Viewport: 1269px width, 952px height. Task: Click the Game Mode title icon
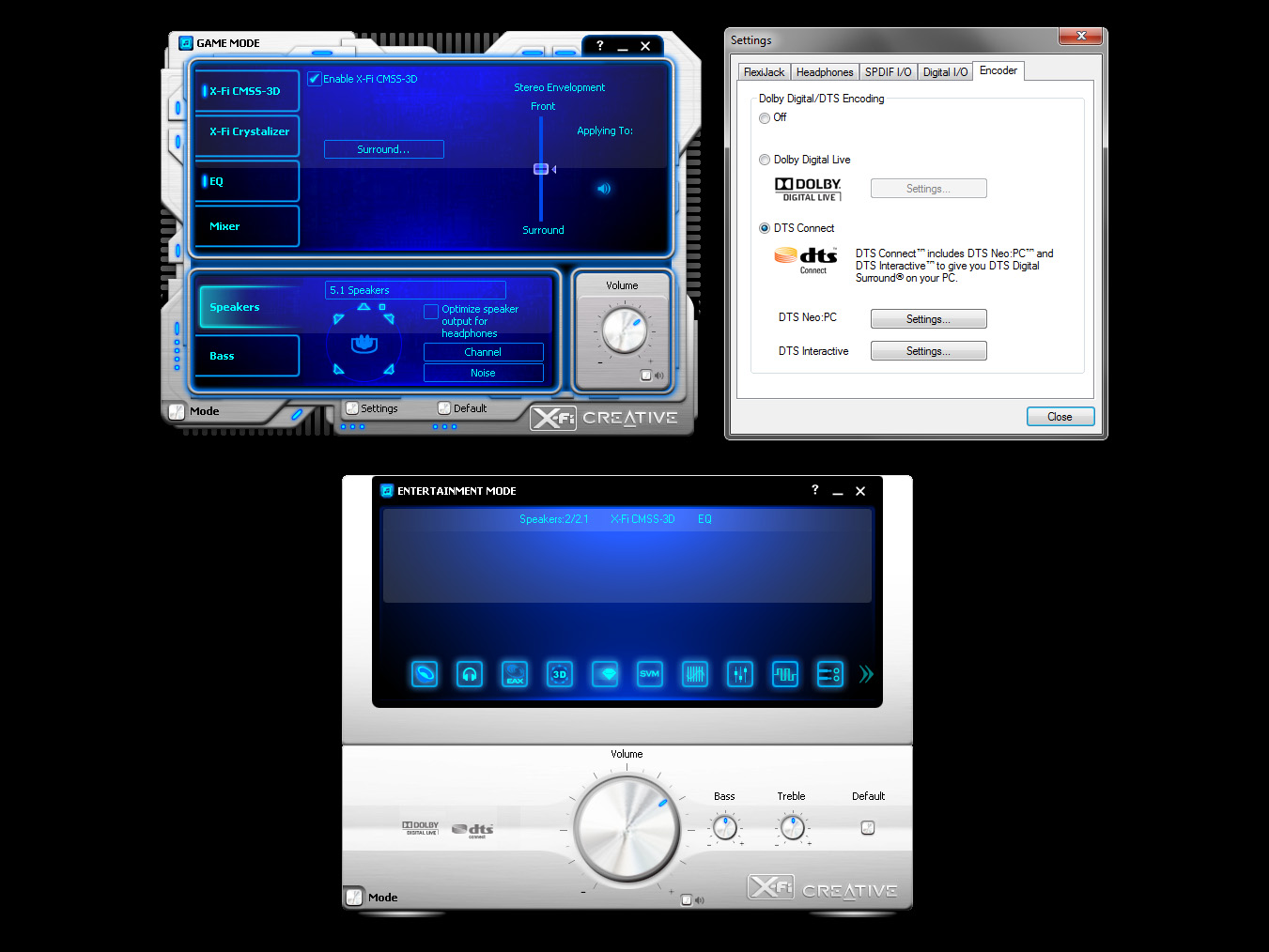coord(186,43)
